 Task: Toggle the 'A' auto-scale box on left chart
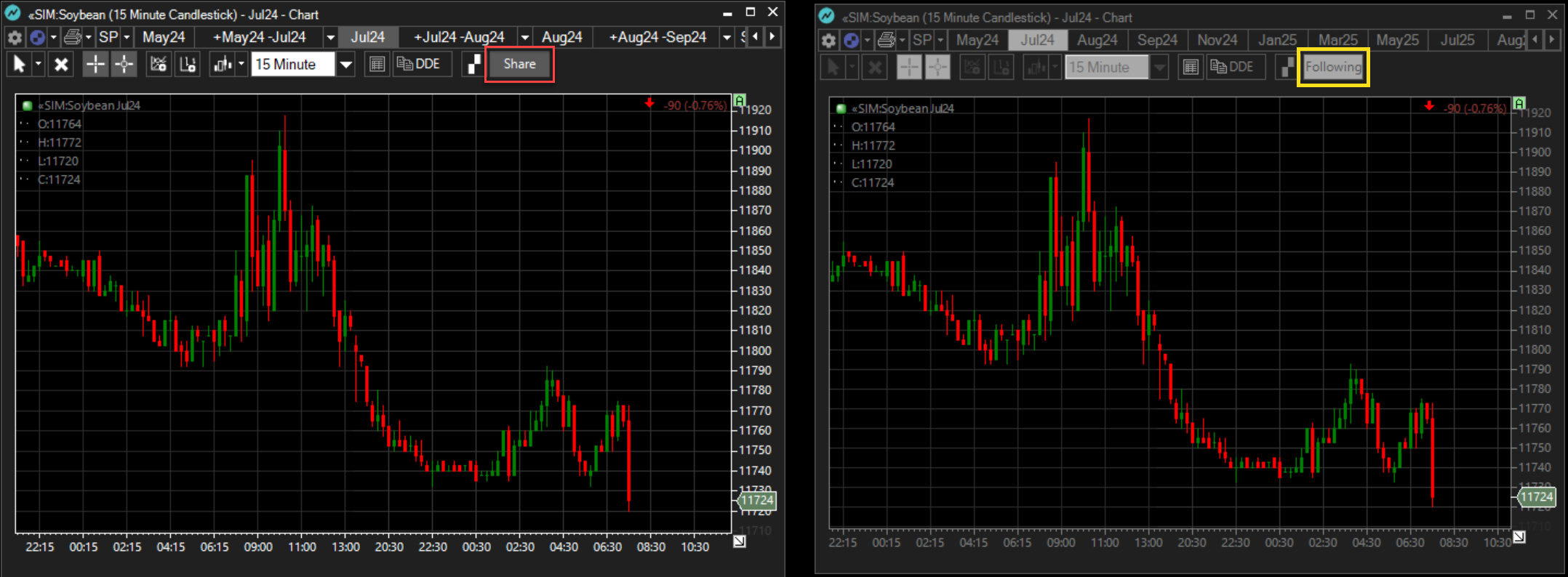740,100
